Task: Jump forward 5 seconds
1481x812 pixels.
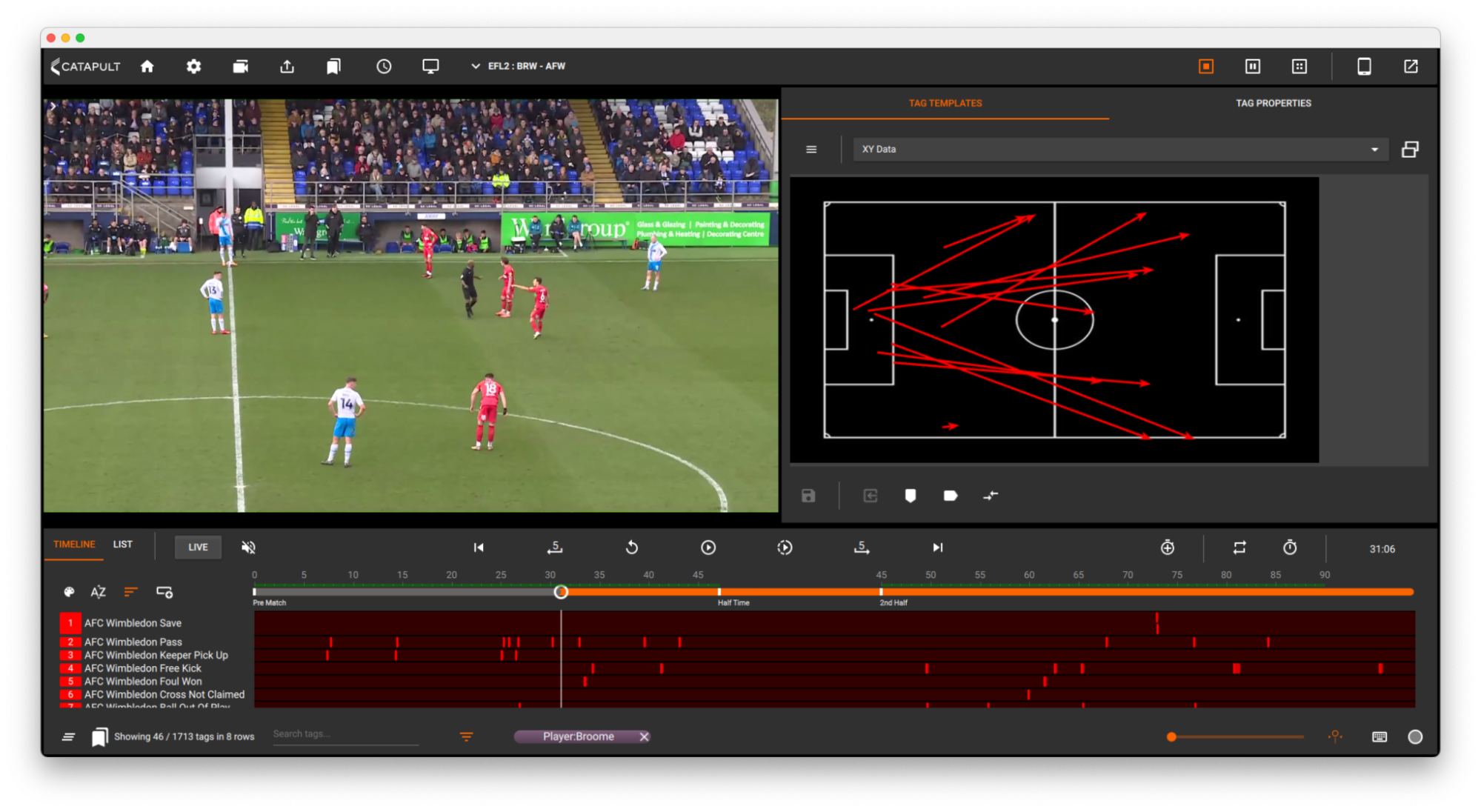Action: 862,548
